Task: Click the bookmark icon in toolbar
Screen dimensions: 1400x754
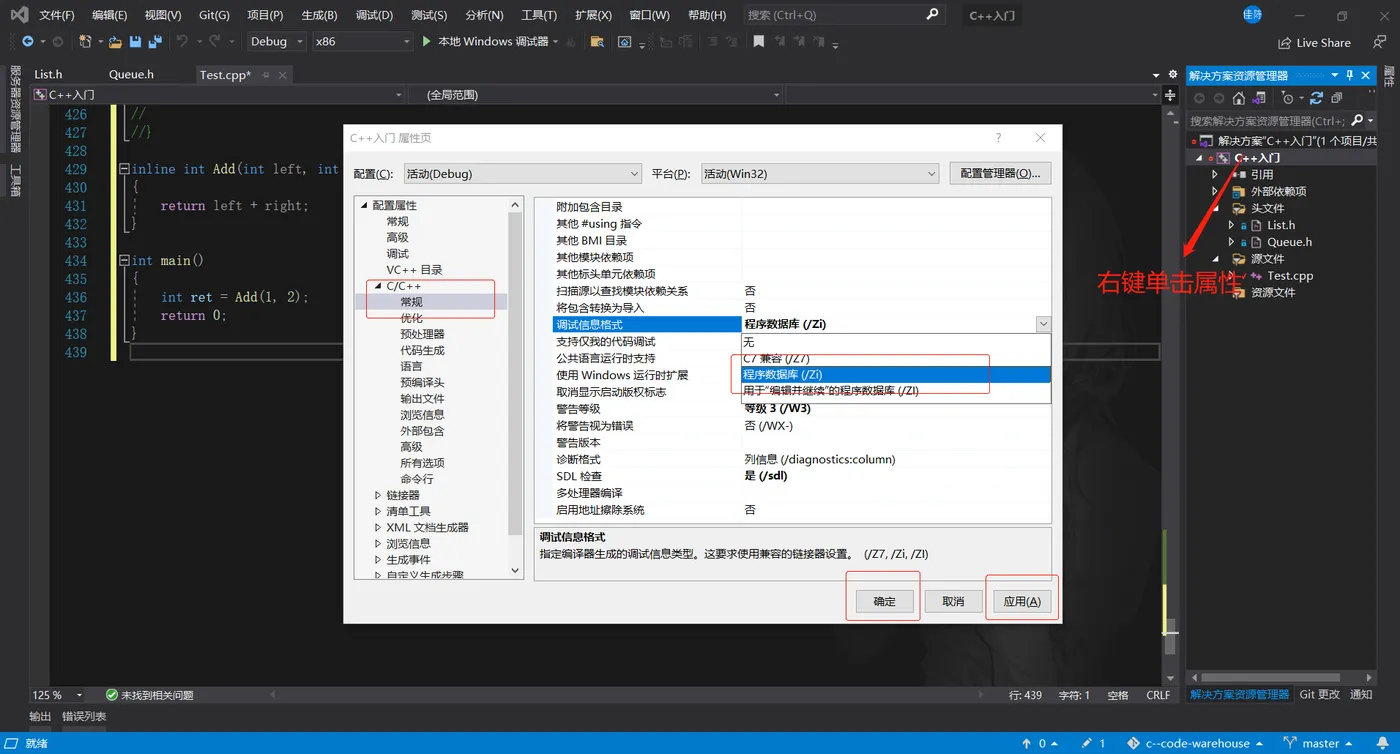Action: pos(759,42)
